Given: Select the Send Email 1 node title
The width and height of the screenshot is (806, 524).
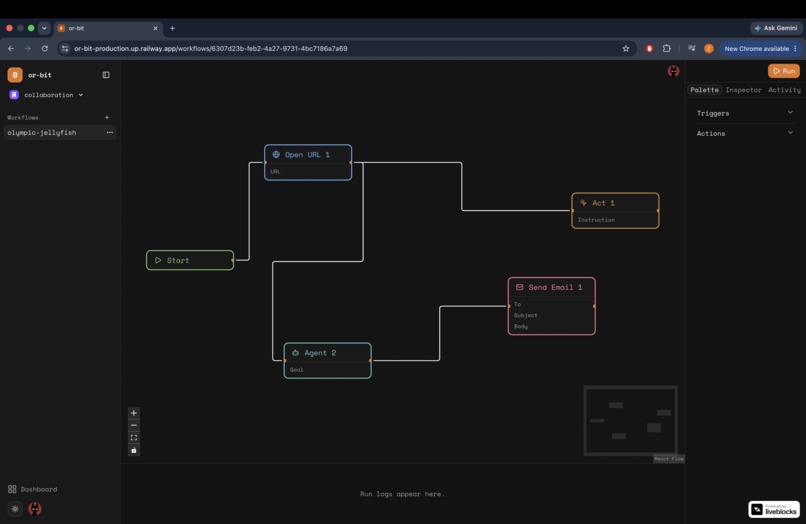Looking at the screenshot, I should pyautogui.click(x=555, y=287).
